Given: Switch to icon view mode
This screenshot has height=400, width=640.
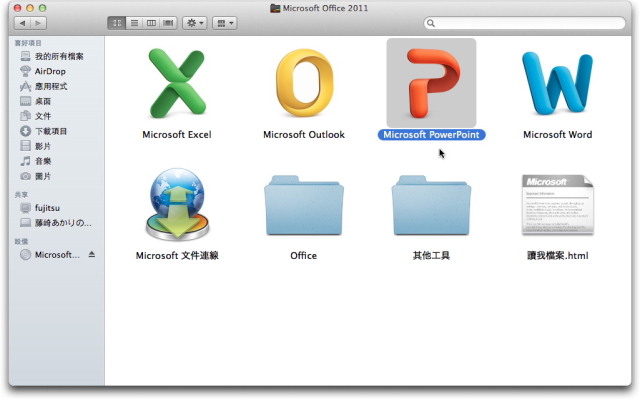Looking at the screenshot, I should tap(117, 23).
